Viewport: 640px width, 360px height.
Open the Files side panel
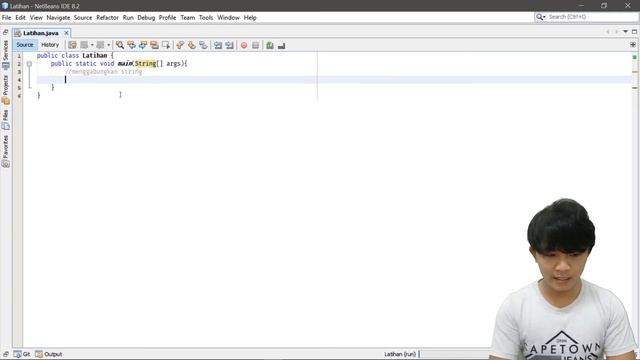[x=6, y=120]
